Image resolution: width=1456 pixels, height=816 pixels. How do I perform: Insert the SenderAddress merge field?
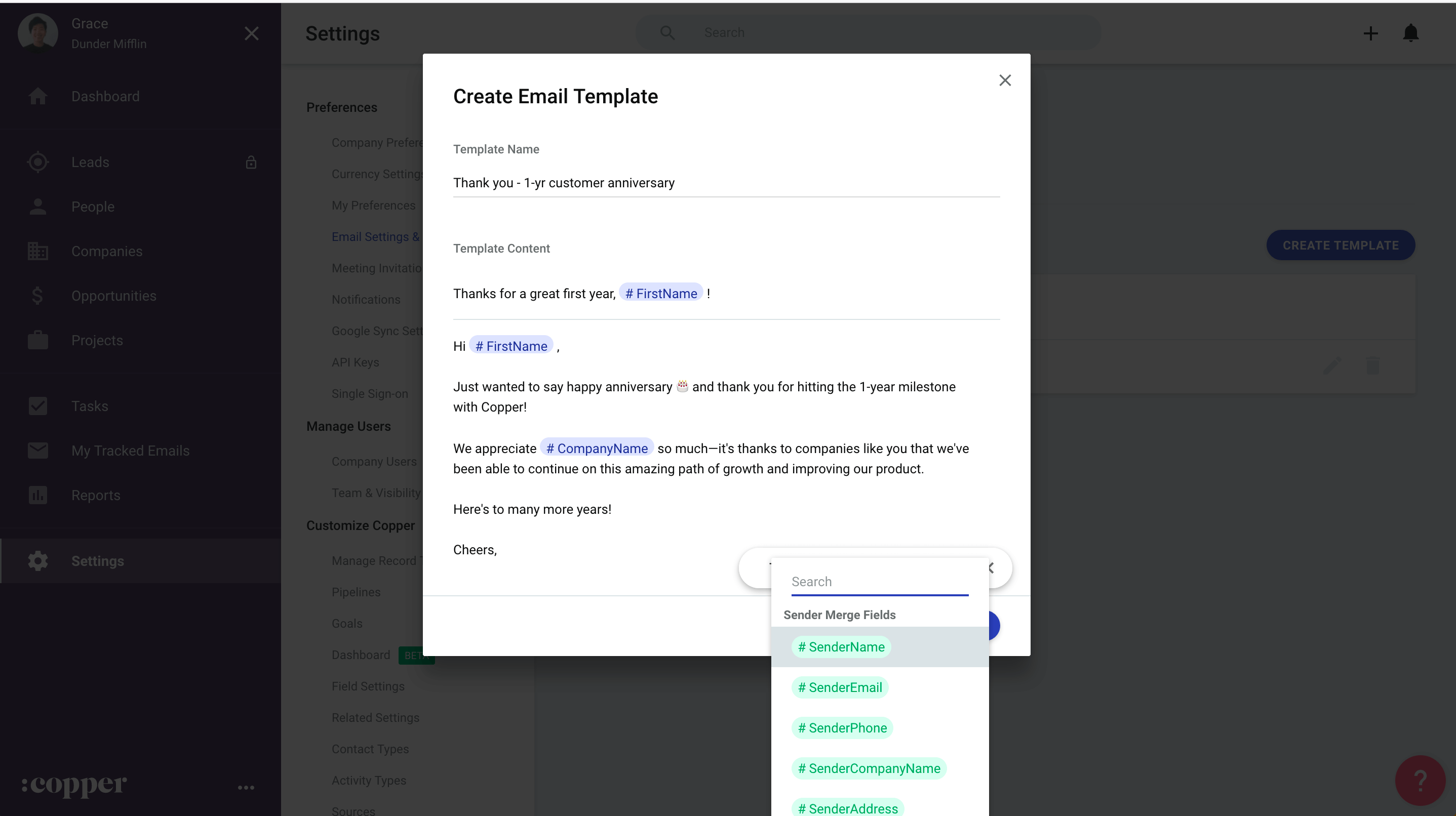pos(847,808)
